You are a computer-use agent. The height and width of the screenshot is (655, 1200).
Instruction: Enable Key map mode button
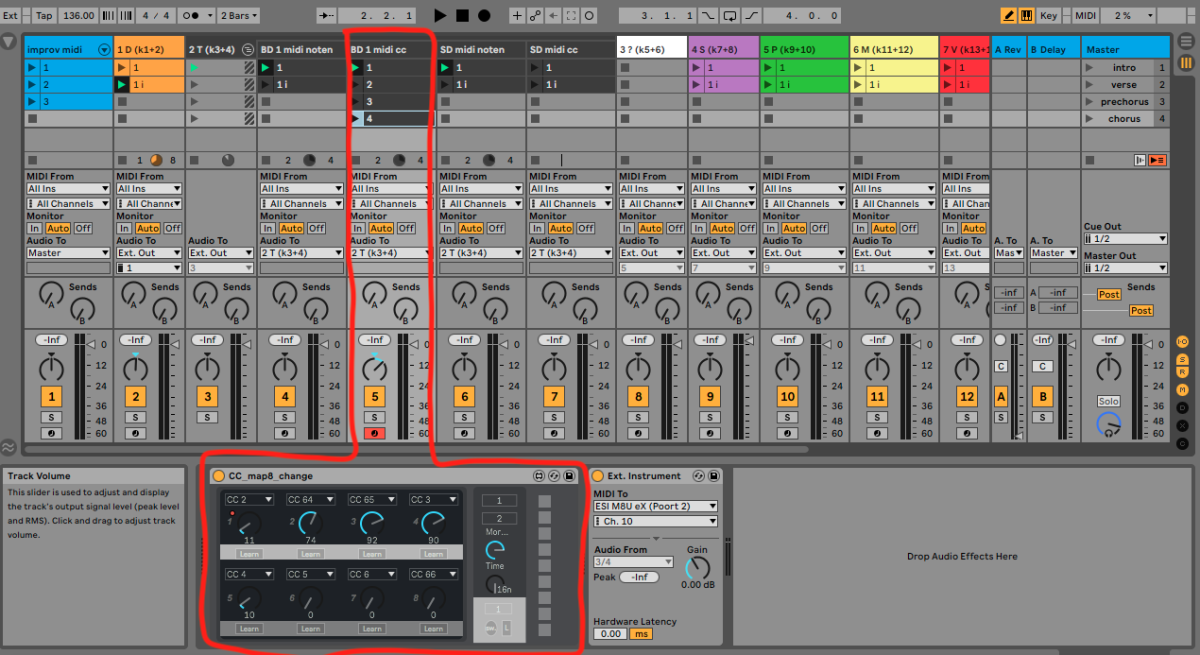[x=1049, y=16]
